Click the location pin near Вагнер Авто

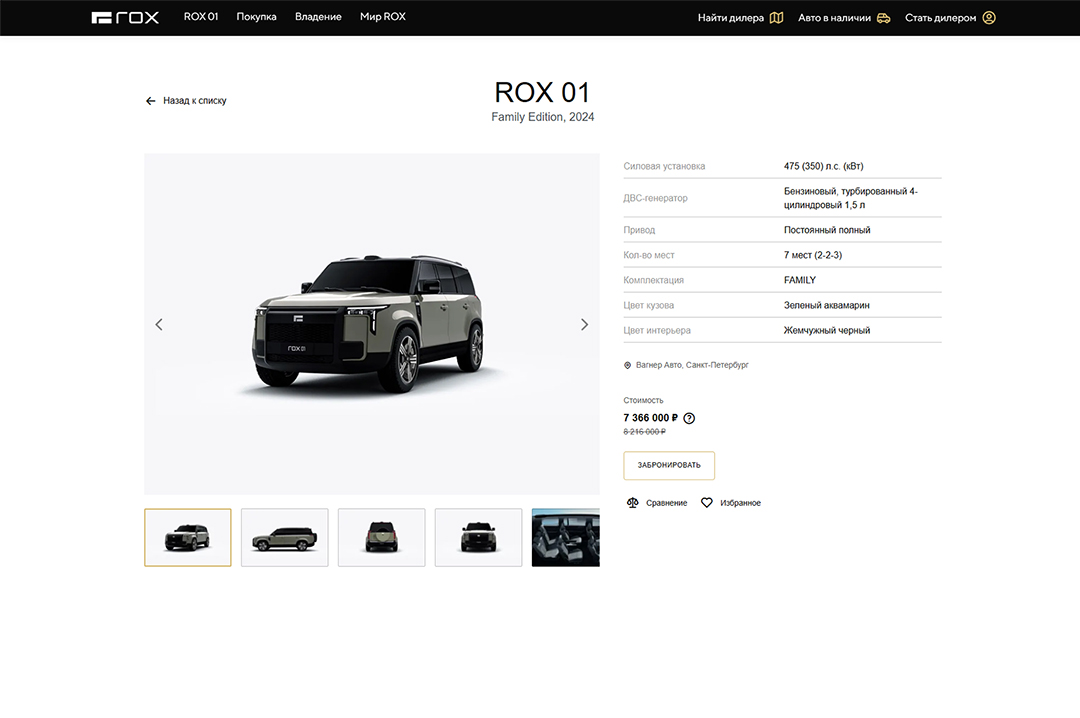pos(628,365)
